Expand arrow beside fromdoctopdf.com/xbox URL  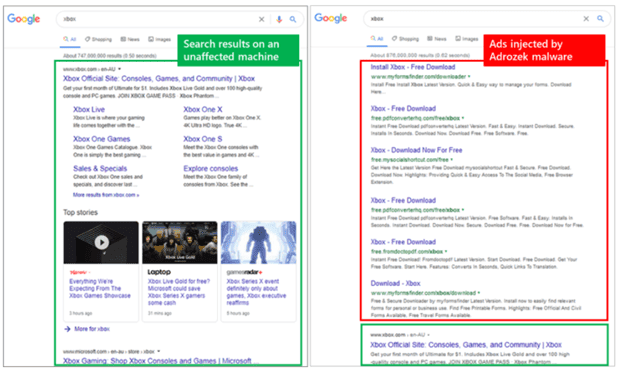(446, 252)
